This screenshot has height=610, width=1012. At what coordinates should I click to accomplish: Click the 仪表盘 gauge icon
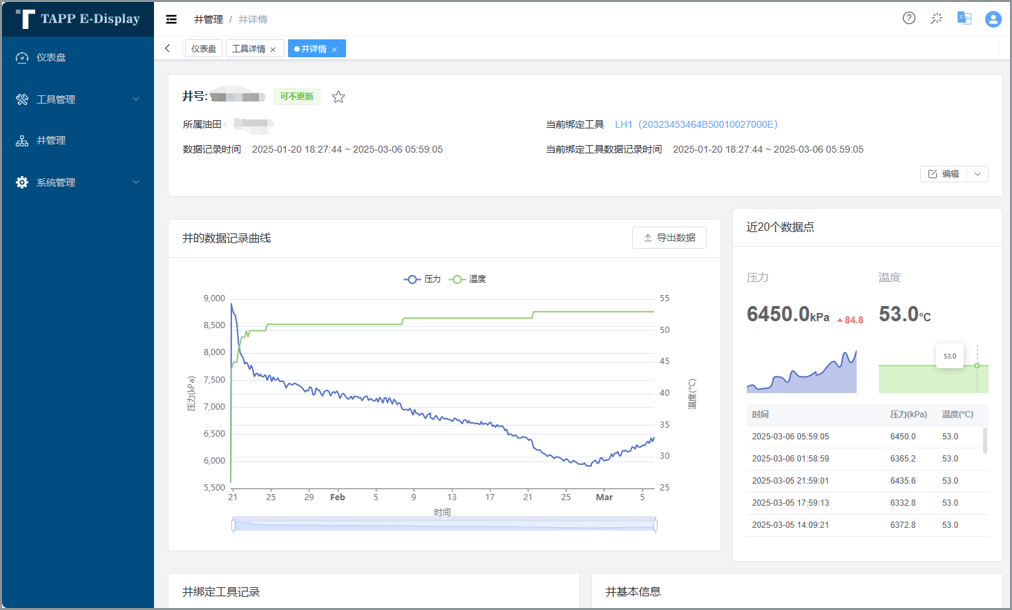coord(22,57)
